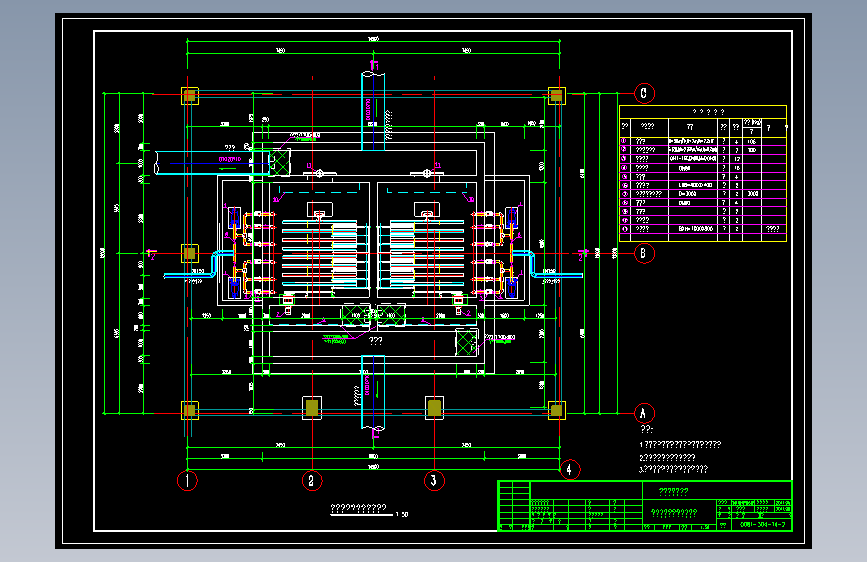Click the scale text 1:50 under the plan title
This screenshot has width=867, height=562.
point(402,514)
